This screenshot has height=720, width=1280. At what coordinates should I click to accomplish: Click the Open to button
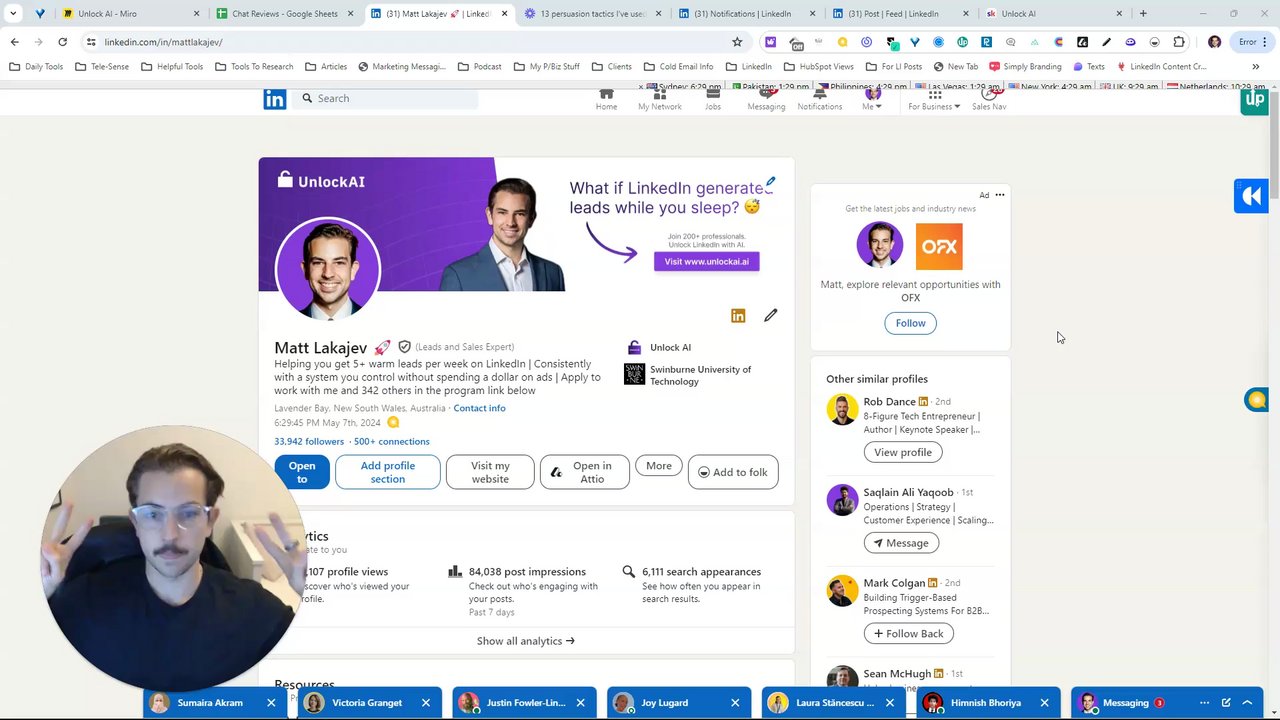302,472
